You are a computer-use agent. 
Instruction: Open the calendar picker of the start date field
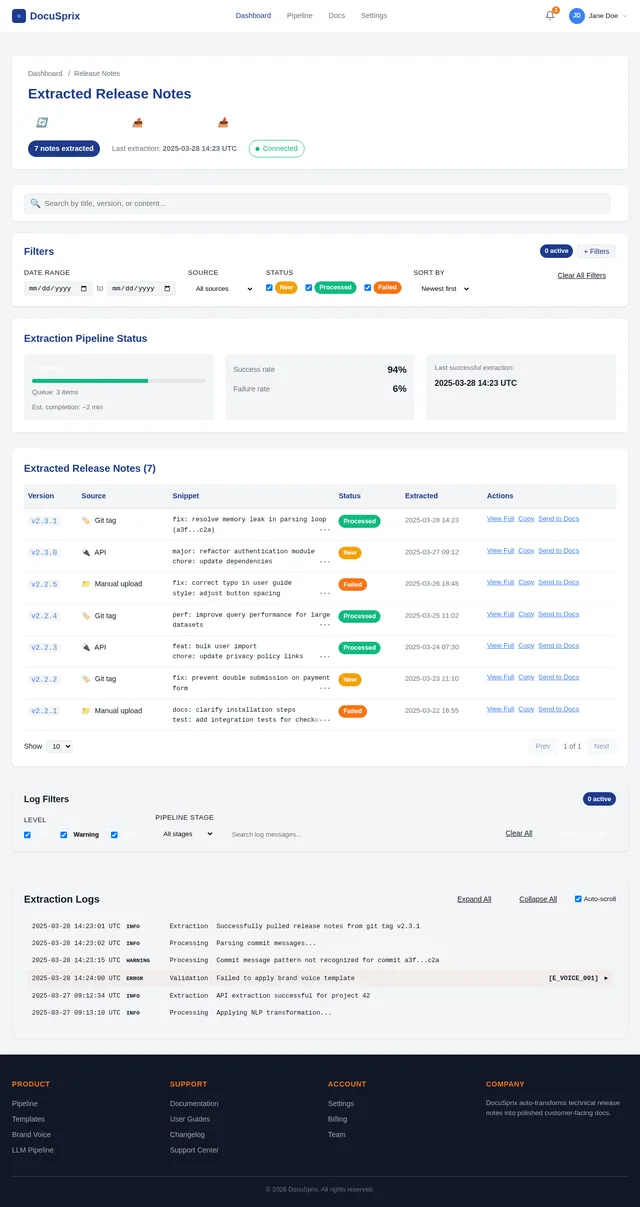tap(85, 288)
